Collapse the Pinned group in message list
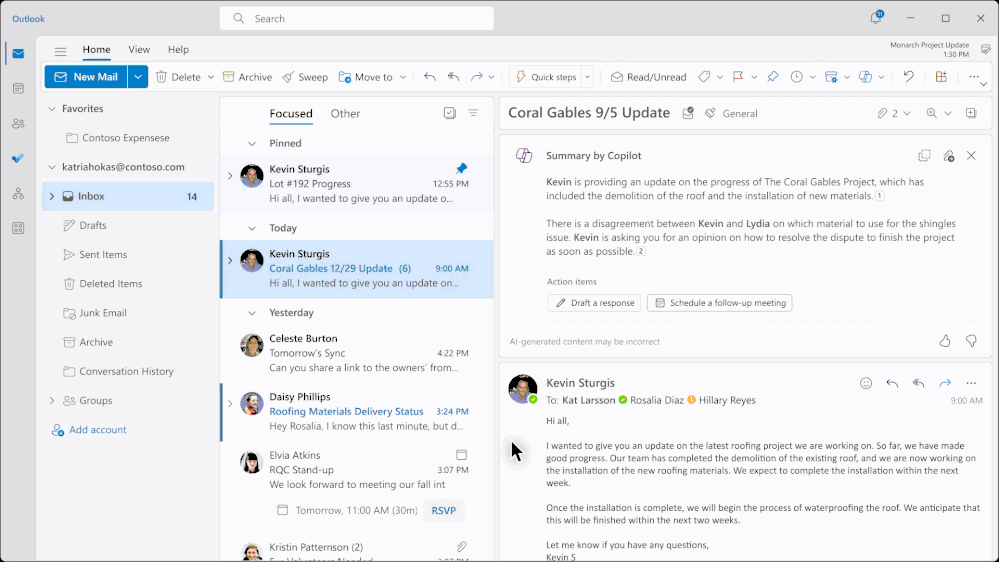The width and height of the screenshot is (999, 562). [252, 143]
